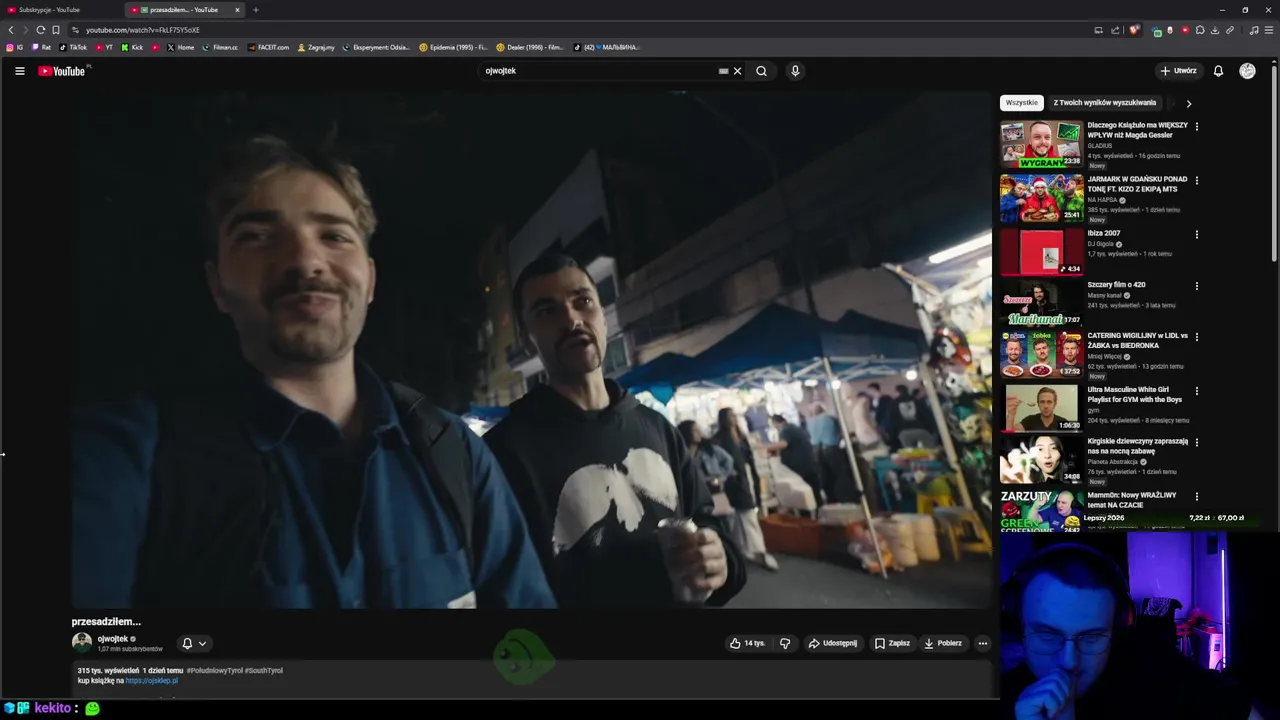Open Dlaczego Książulo video thumbnail
Viewport: 1280px width, 720px height.
coord(1041,145)
